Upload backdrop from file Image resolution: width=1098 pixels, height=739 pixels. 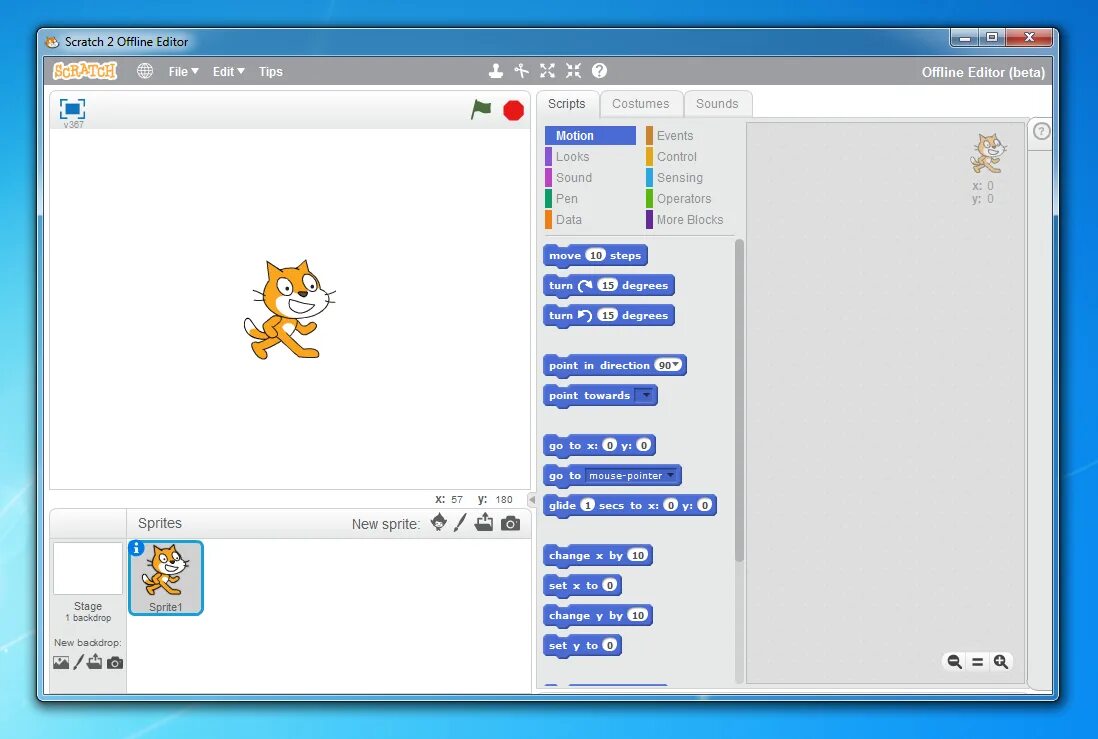(95, 662)
